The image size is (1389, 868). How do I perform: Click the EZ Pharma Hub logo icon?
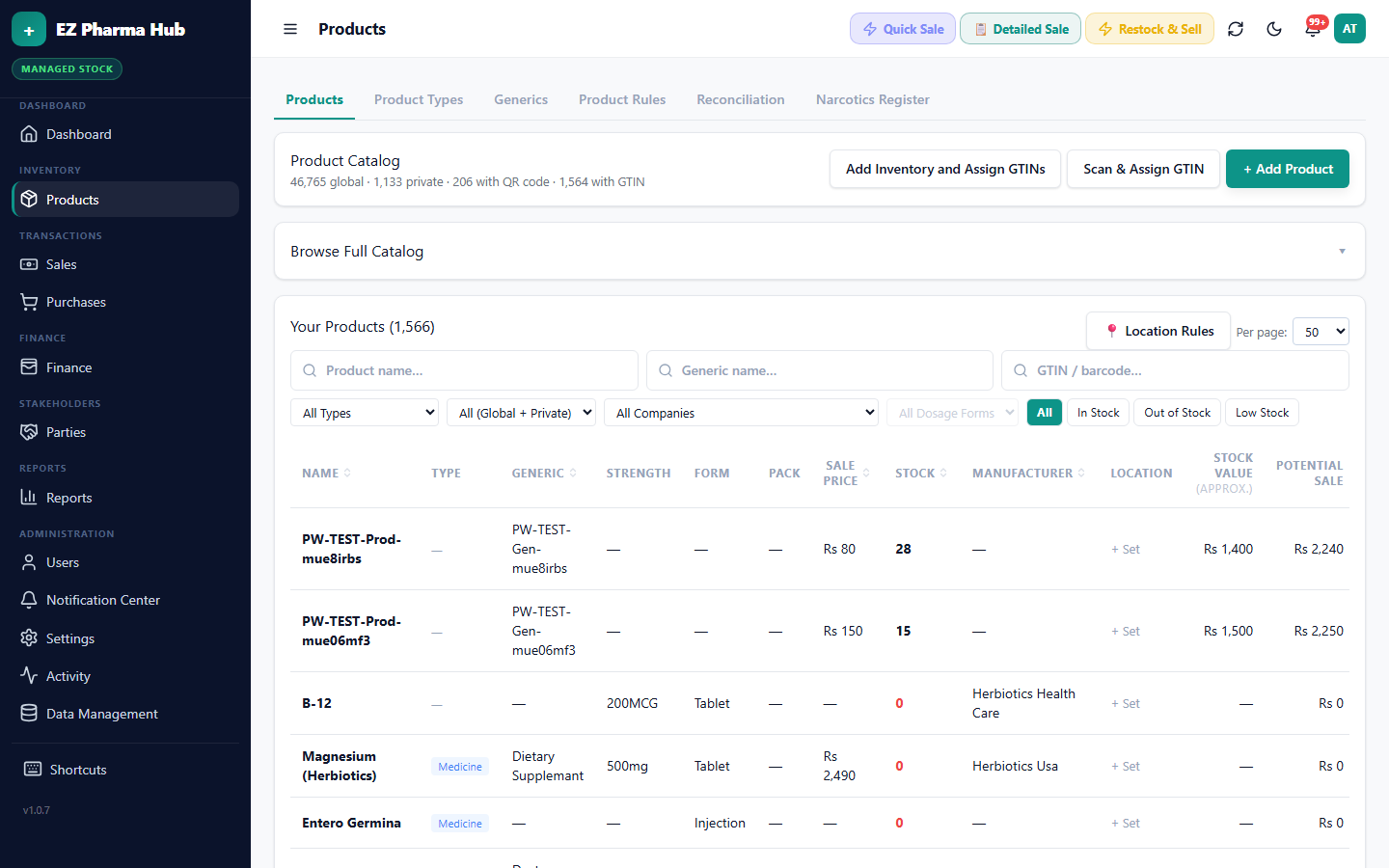[x=29, y=30]
